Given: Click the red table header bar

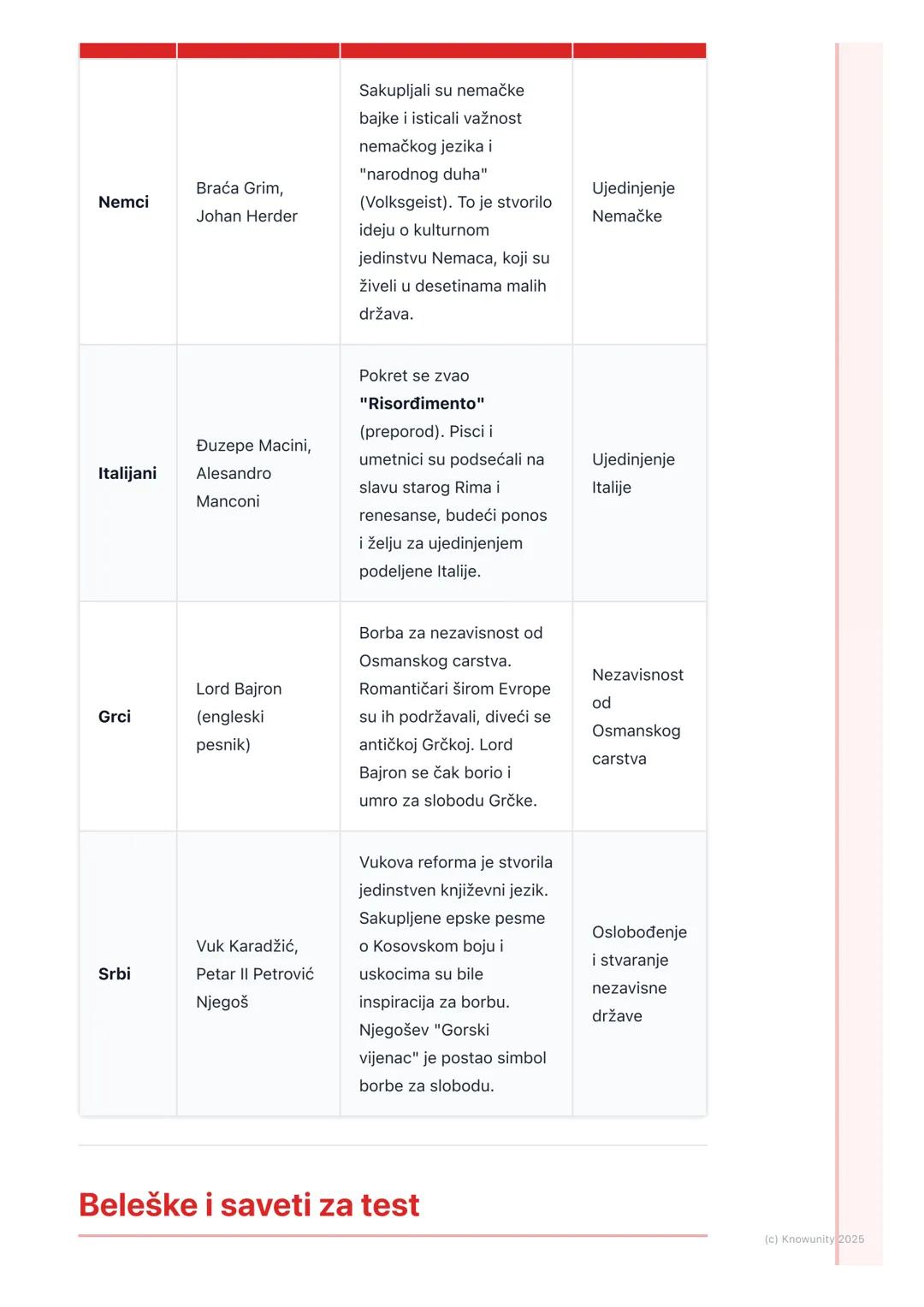Looking at the screenshot, I should [393, 50].
